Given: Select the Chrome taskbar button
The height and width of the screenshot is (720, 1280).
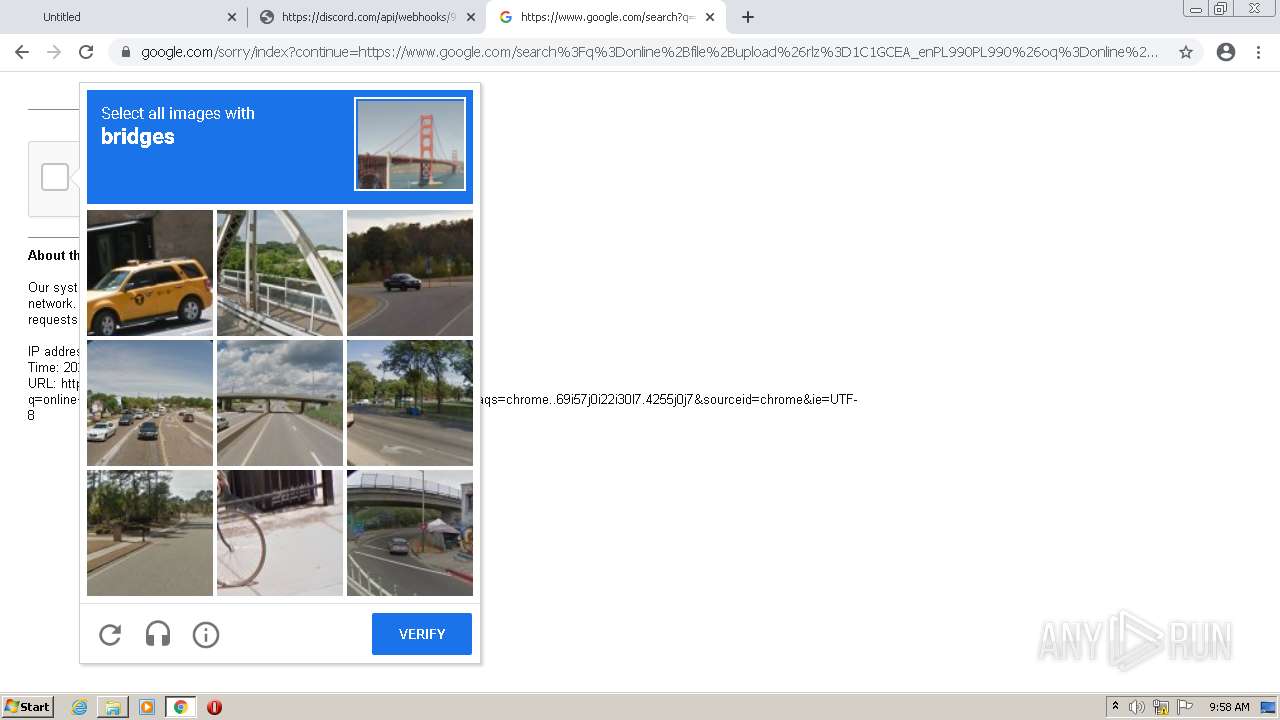Looking at the screenshot, I should [180, 707].
